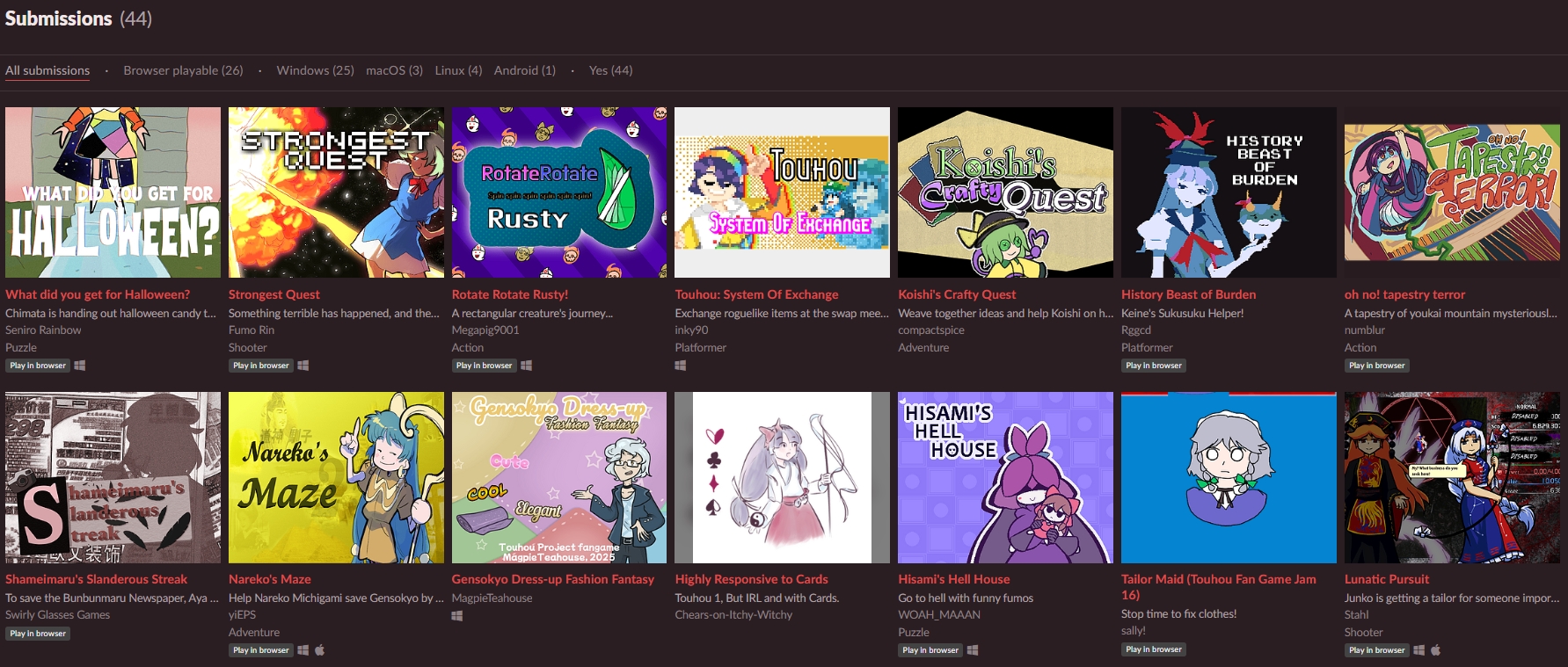
Task: Open What did you get for Halloween? title link
Action: pyautogui.click(x=98, y=294)
